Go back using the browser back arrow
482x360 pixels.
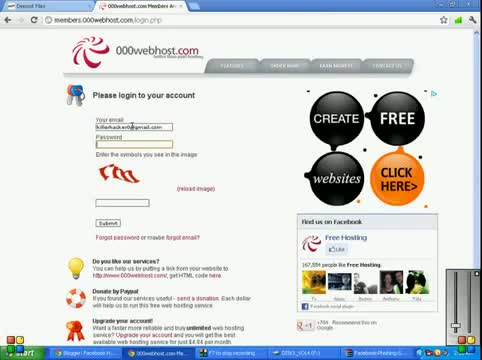coord(8,20)
